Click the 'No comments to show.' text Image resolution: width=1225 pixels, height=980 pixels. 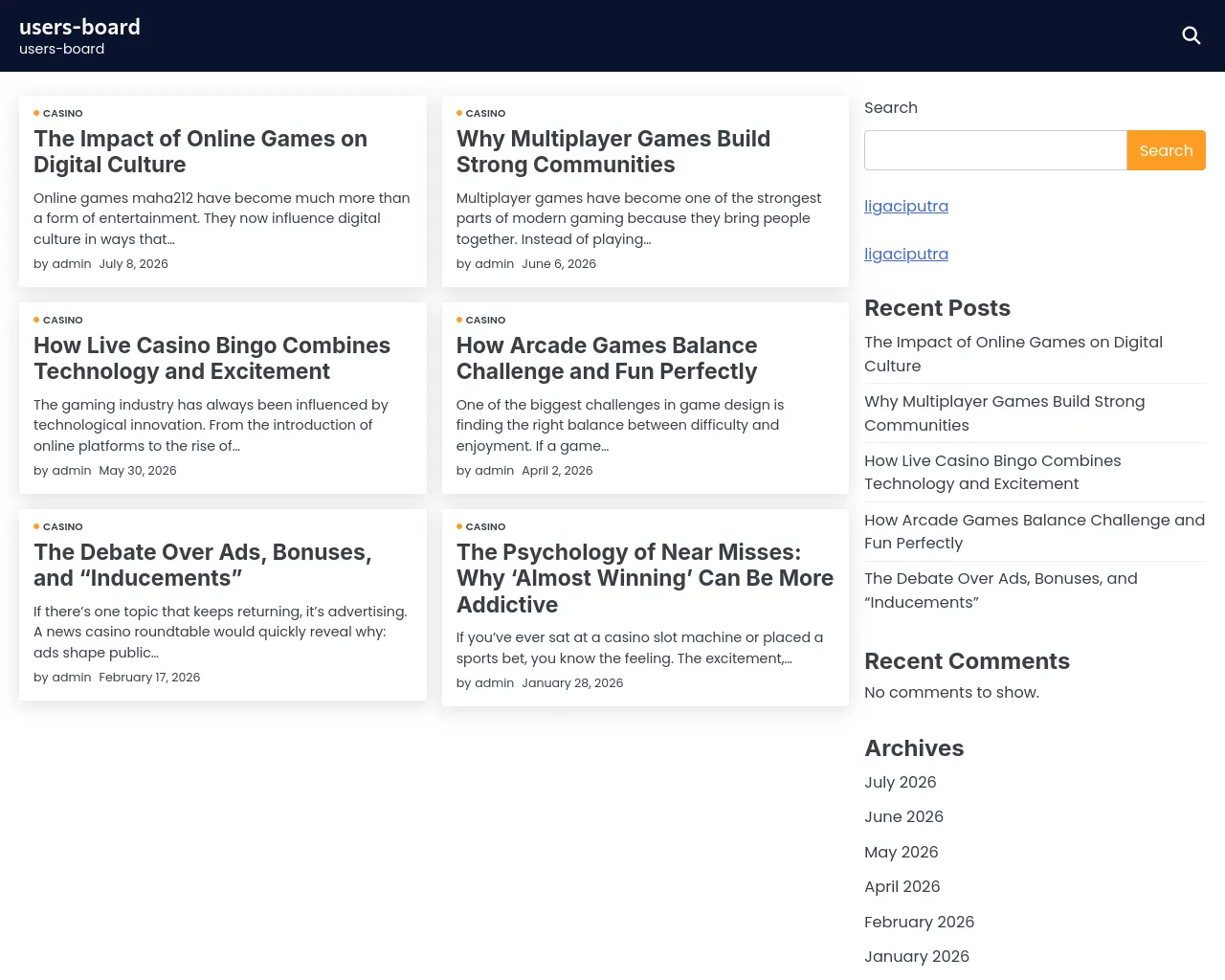pos(951,692)
